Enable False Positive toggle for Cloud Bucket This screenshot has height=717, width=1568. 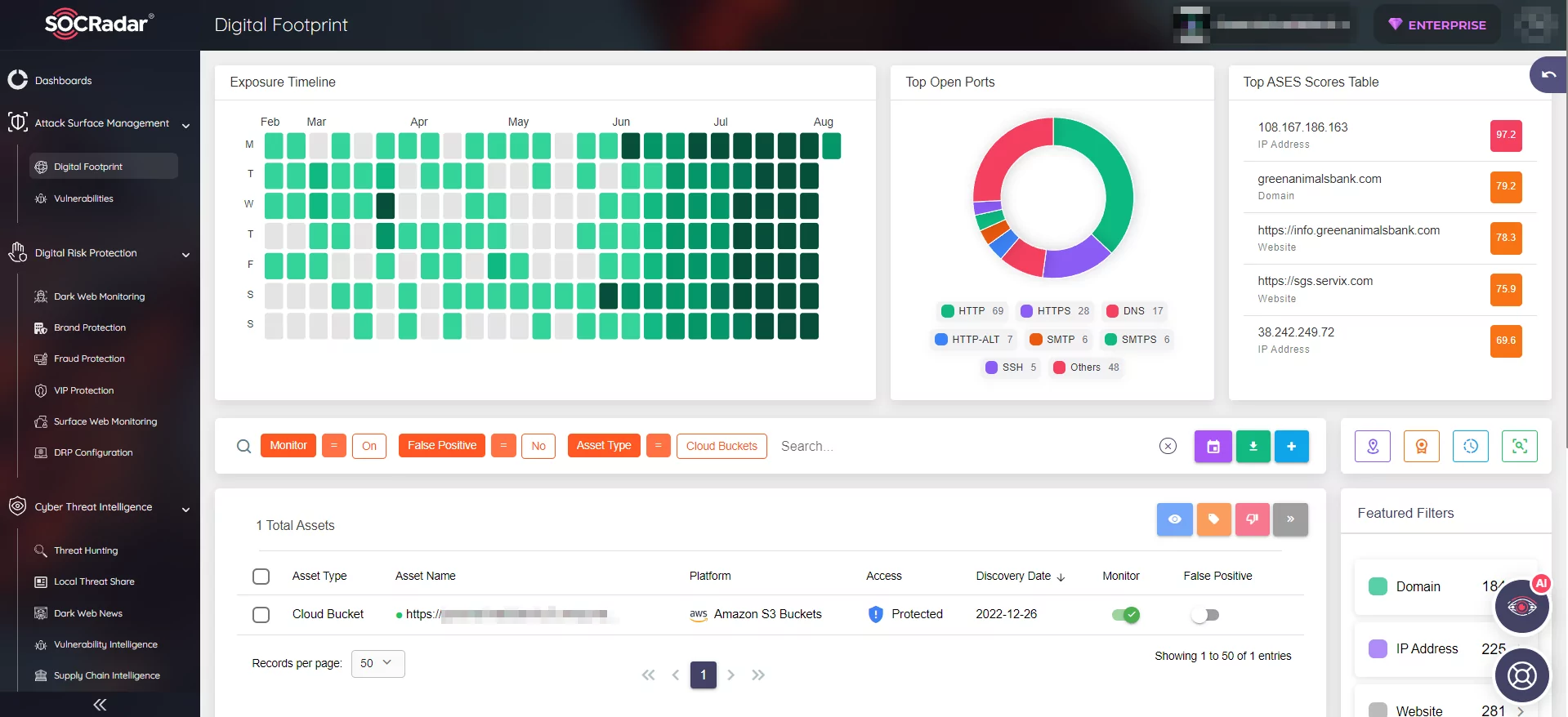pos(1204,615)
